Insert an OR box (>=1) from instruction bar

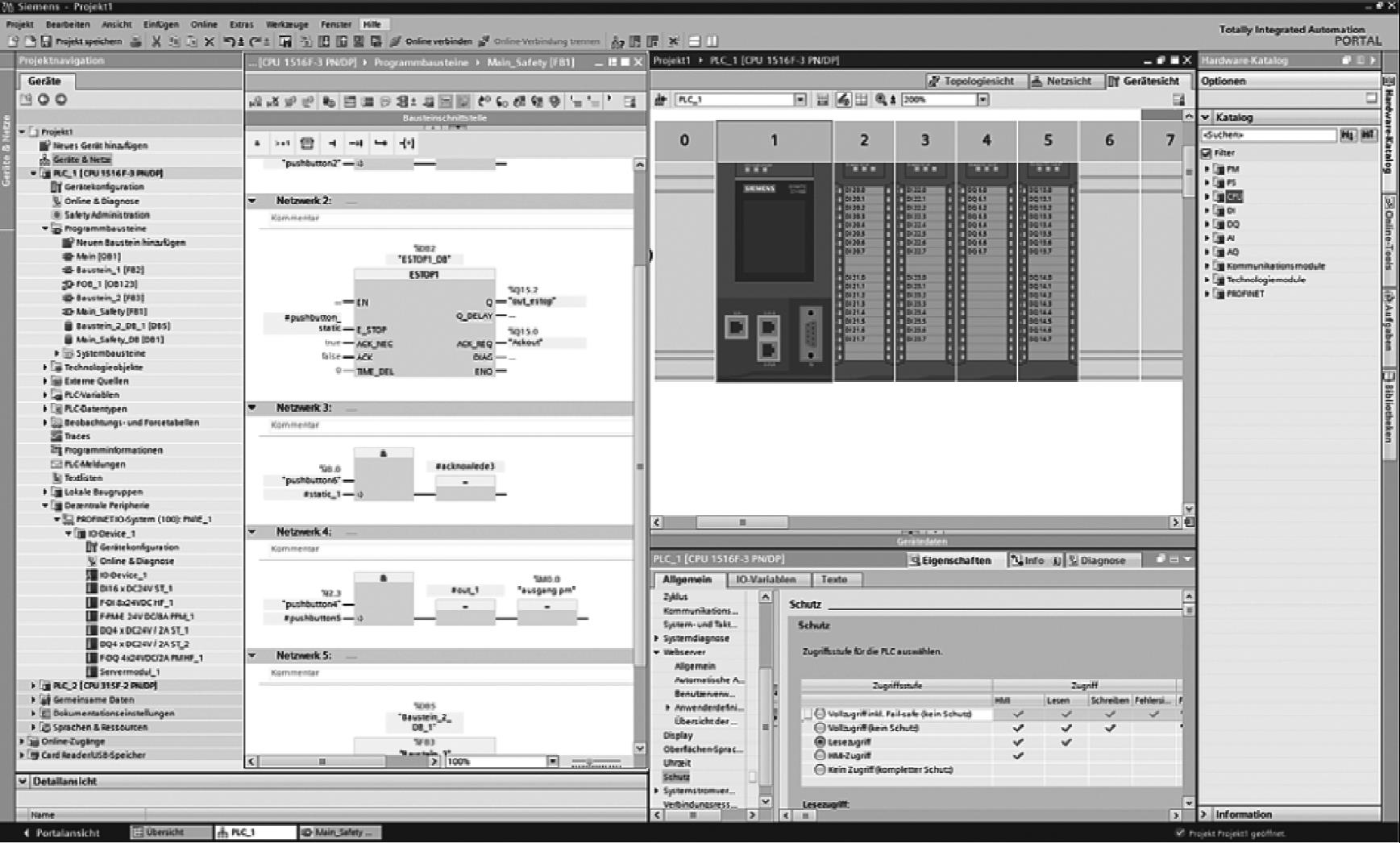(x=282, y=143)
